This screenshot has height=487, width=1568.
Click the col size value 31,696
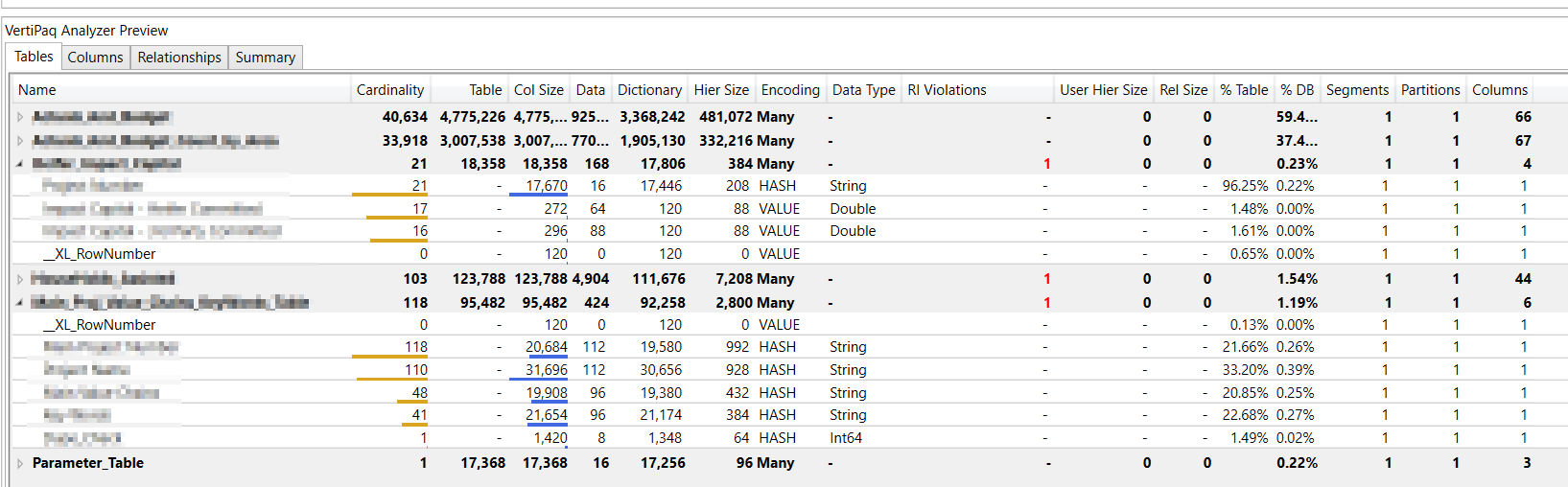coord(546,370)
